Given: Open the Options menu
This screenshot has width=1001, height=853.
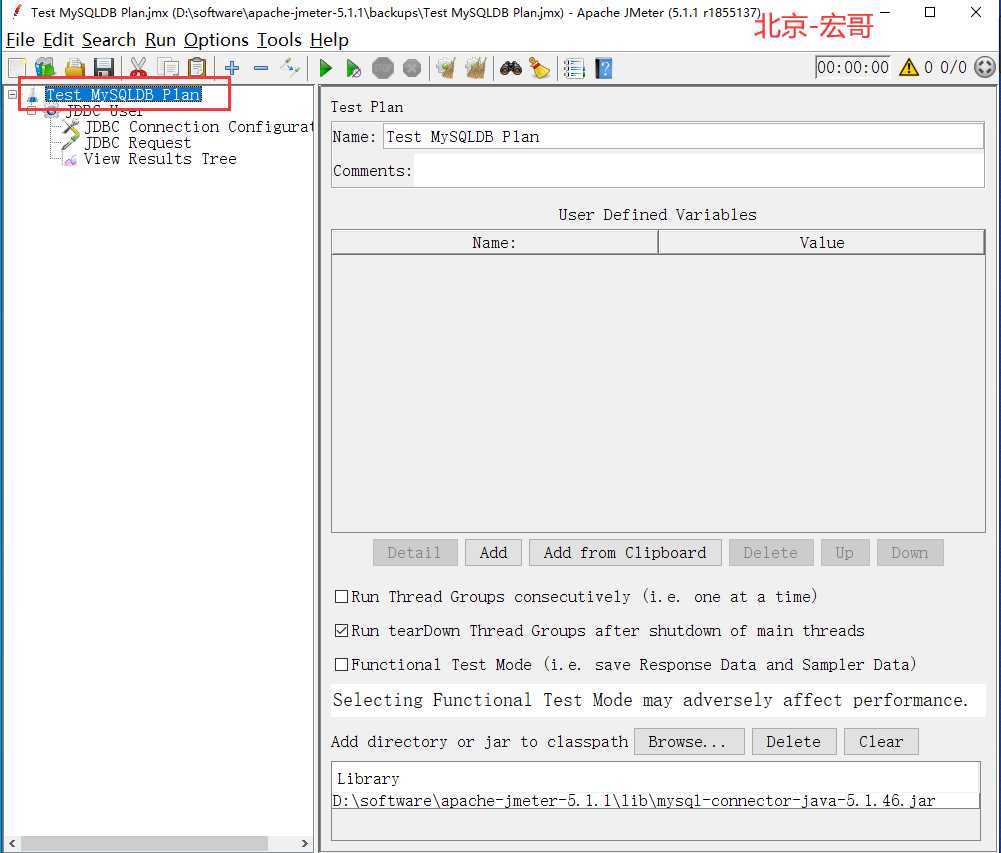Looking at the screenshot, I should point(216,40).
